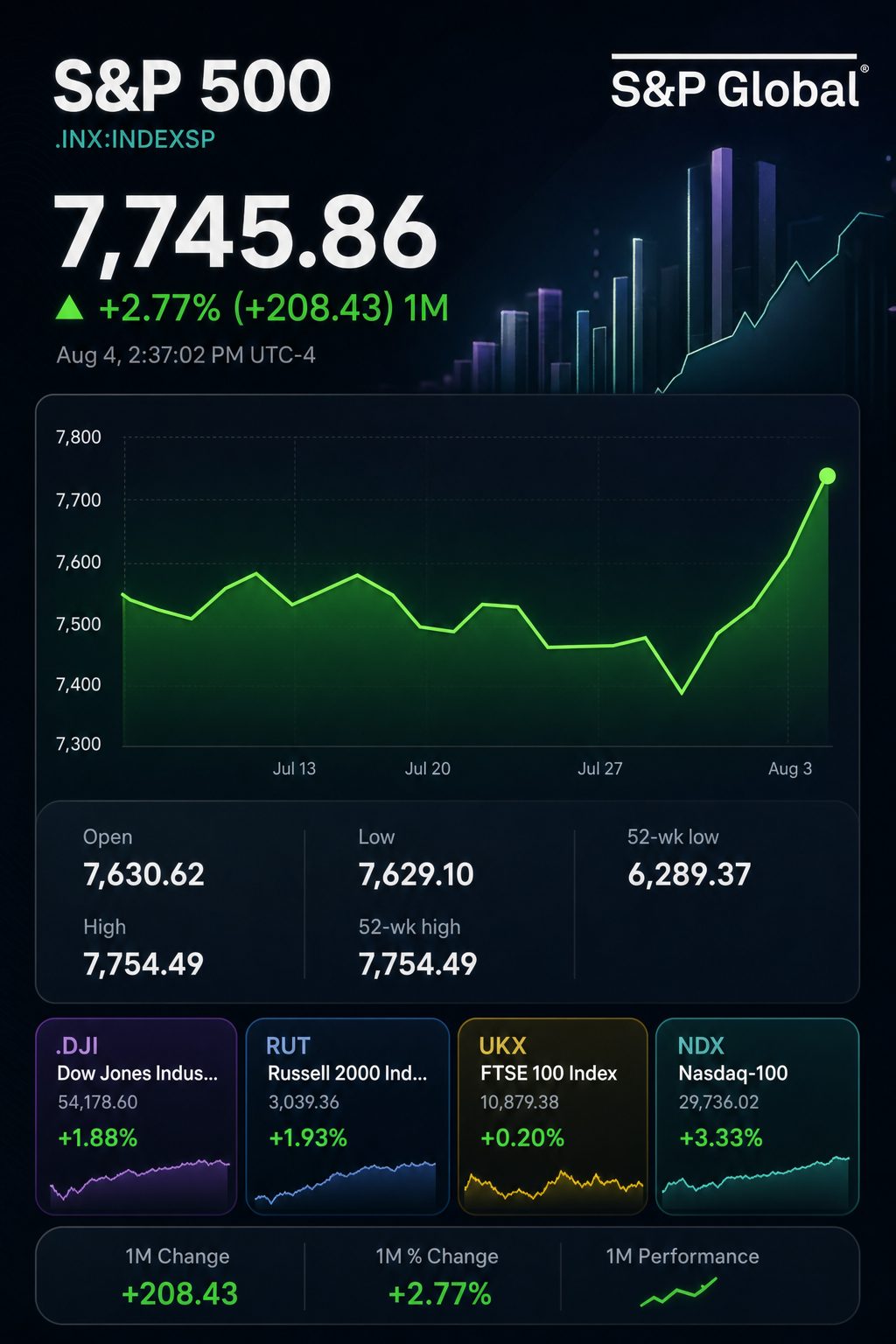Click the 7,800 y-axis label
The height and width of the screenshot is (1344, 896).
pyautogui.click(x=79, y=437)
